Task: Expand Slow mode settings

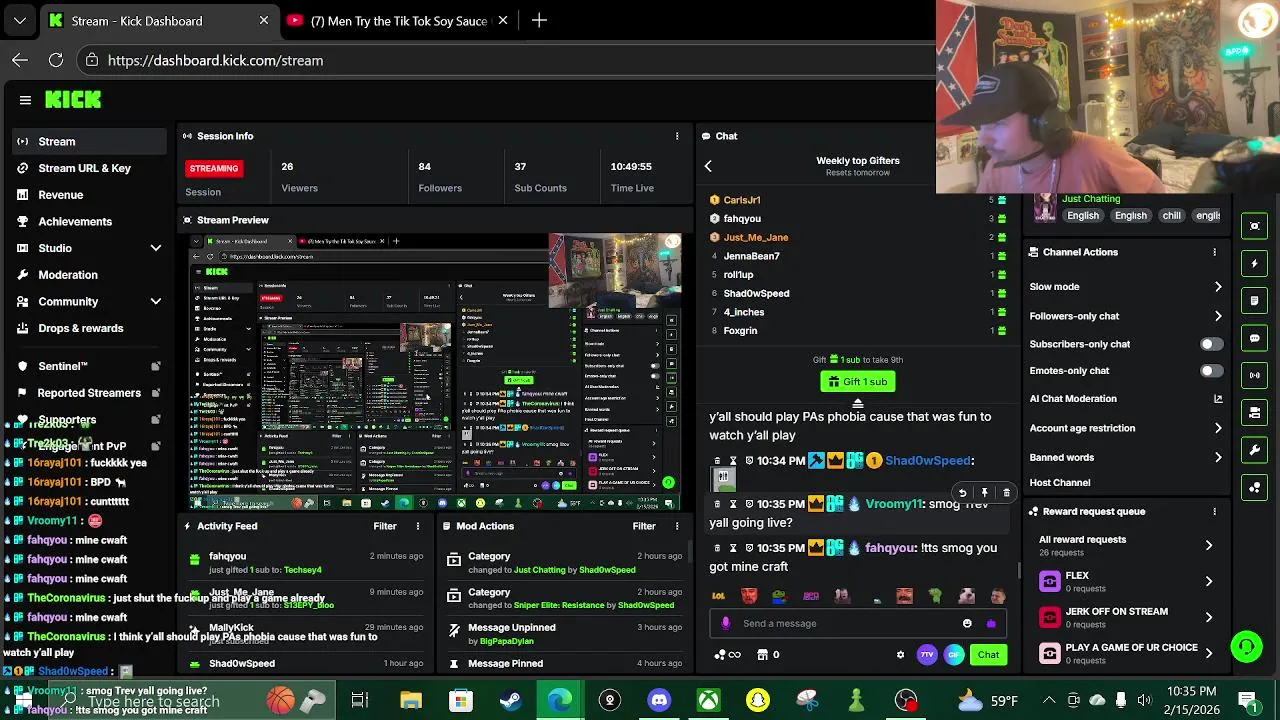Action: [1126, 287]
